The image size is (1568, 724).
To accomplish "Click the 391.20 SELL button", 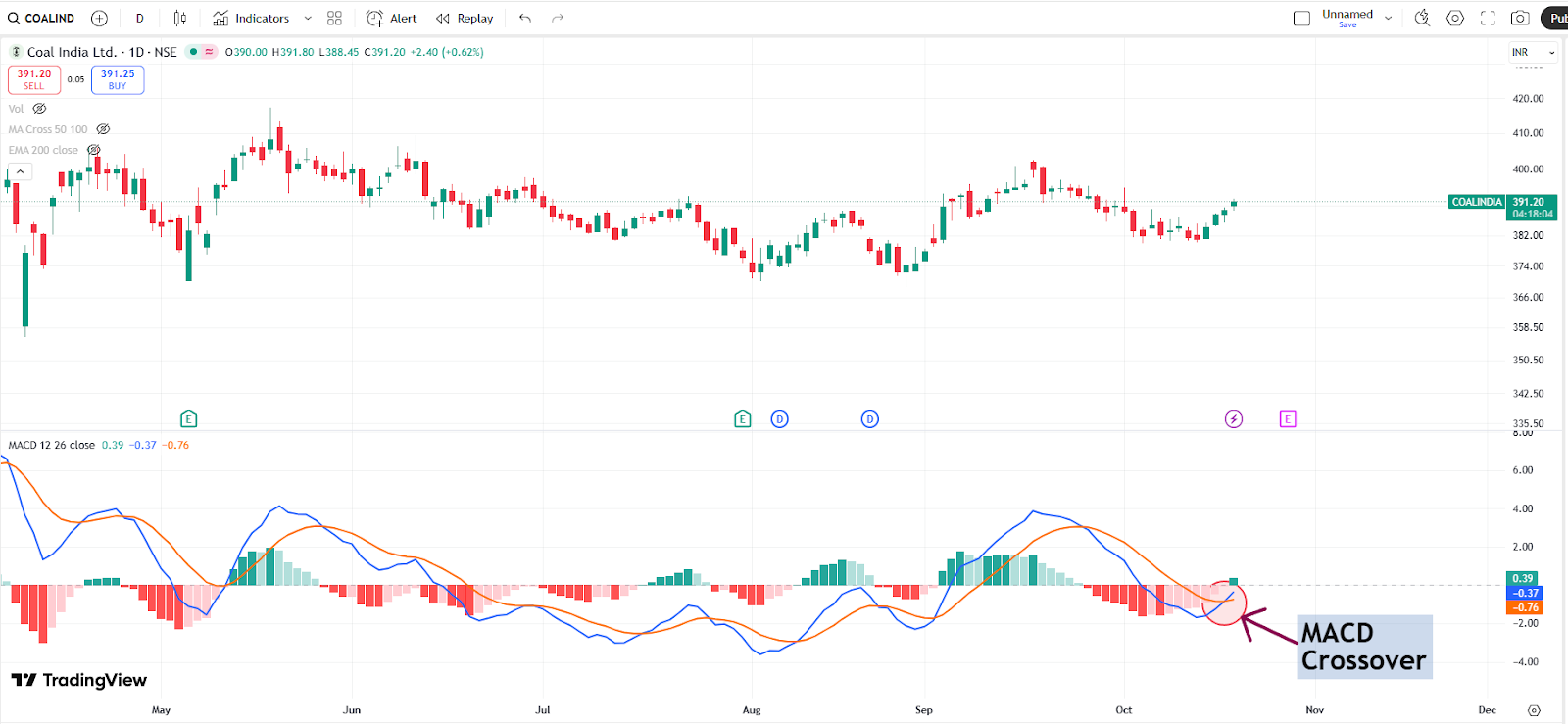I will pos(34,79).
